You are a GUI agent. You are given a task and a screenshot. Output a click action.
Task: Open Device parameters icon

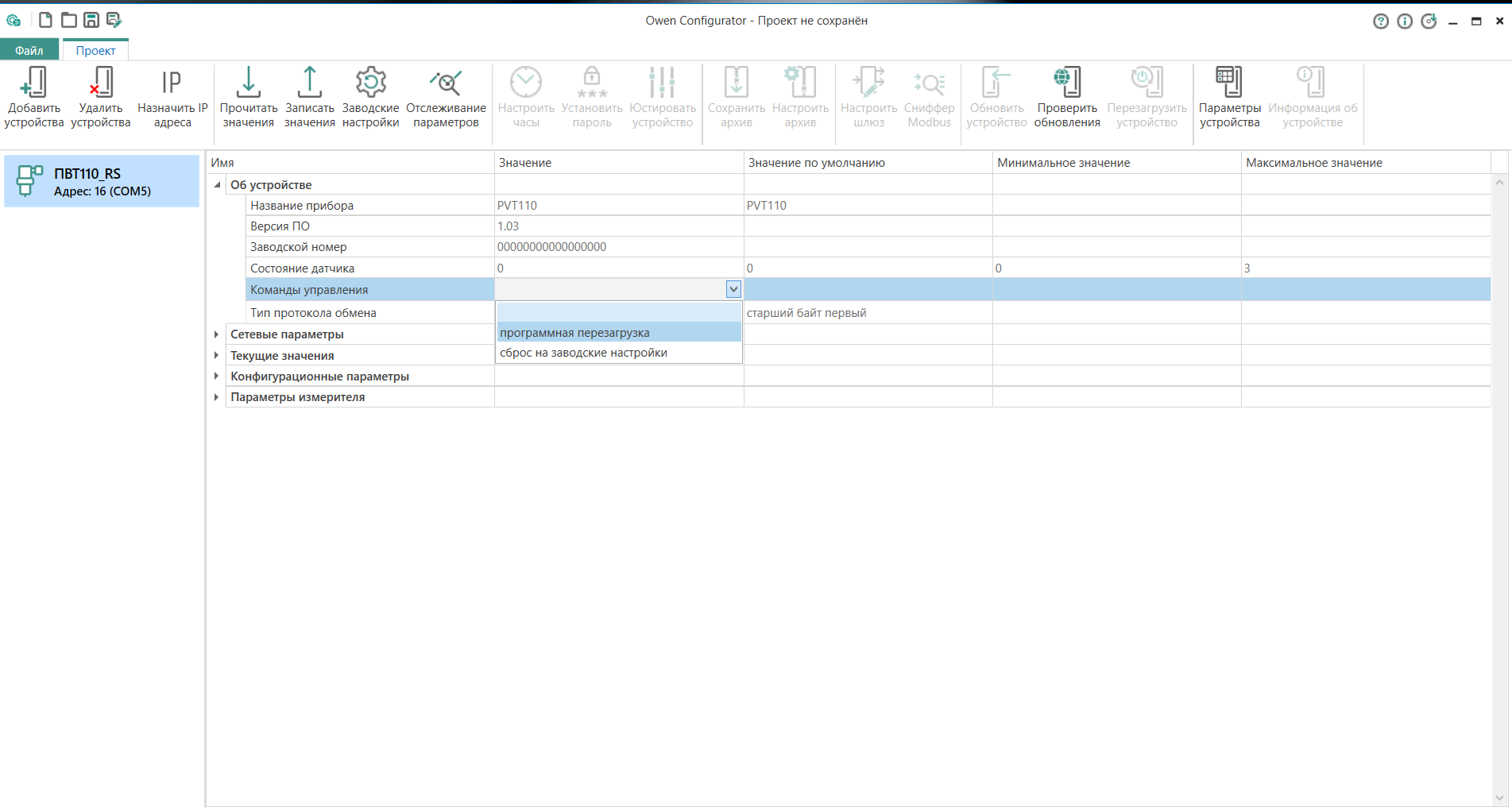click(1228, 83)
